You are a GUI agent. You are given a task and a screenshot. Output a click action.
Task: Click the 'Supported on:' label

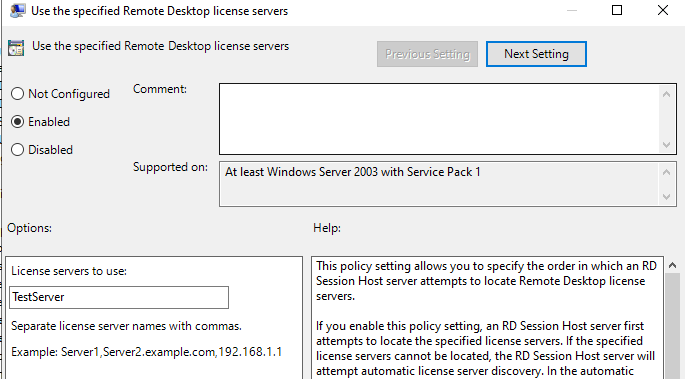[170, 167]
